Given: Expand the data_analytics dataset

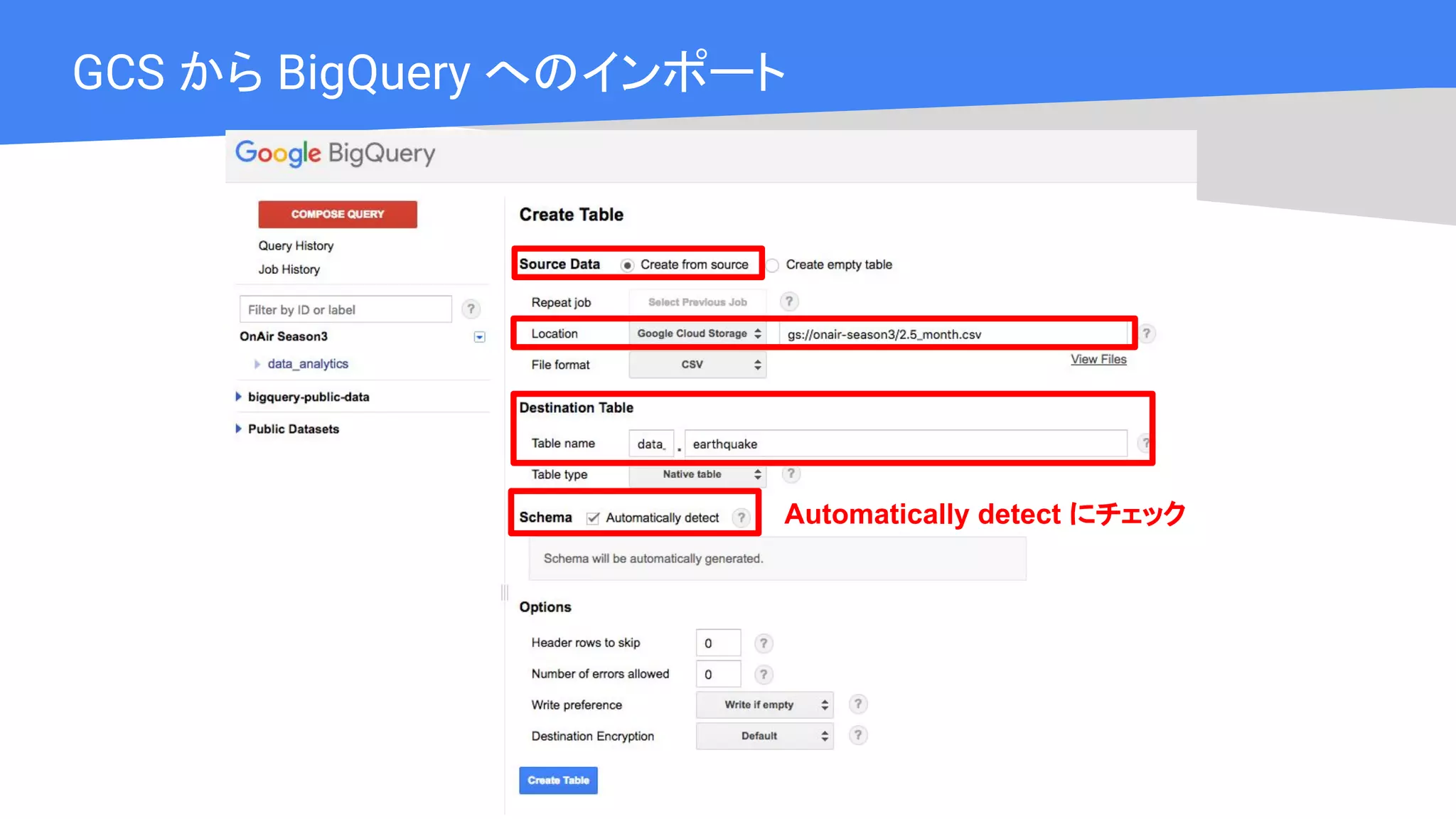Looking at the screenshot, I should (x=257, y=364).
